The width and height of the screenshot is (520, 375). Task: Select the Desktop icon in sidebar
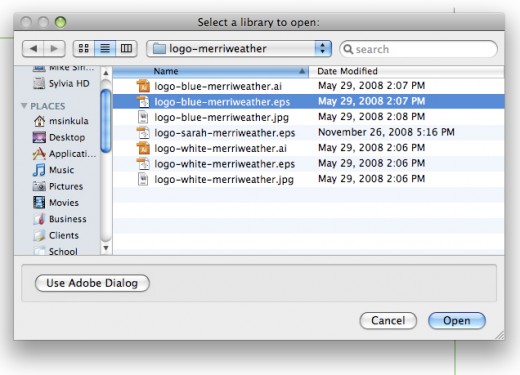click(39, 137)
